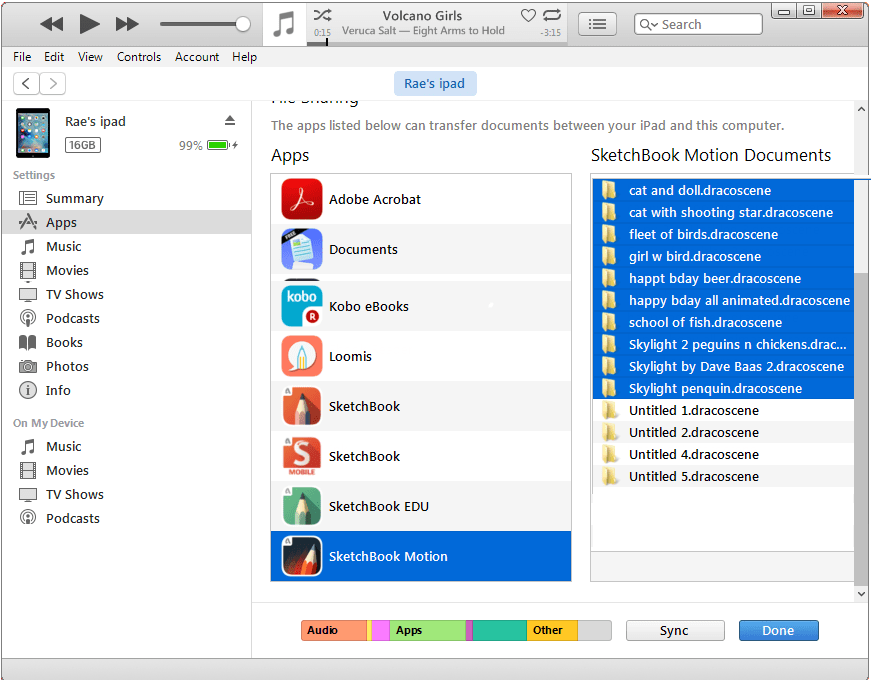Select Loomis app icon

[x=302, y=356]
